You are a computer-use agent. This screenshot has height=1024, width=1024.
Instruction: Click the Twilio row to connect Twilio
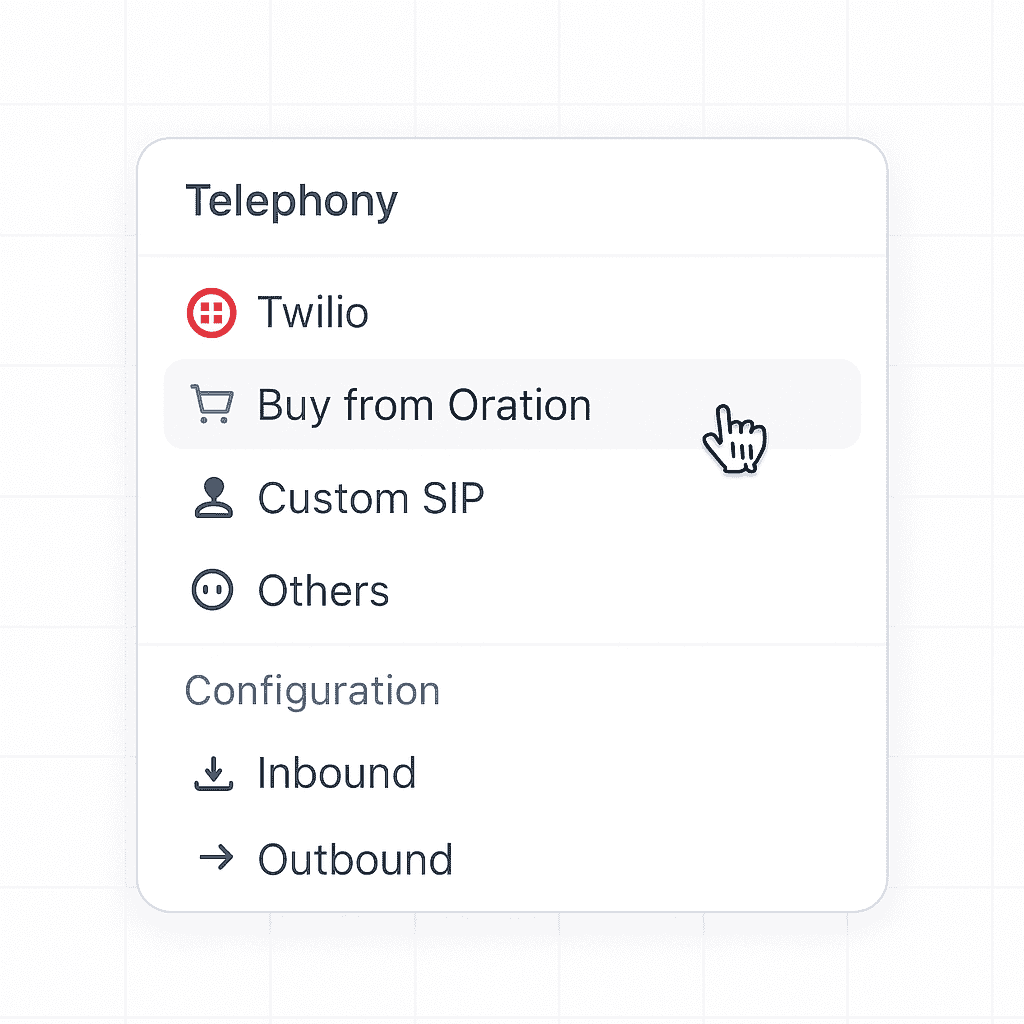pyautogui.click(x=314, y=312)
